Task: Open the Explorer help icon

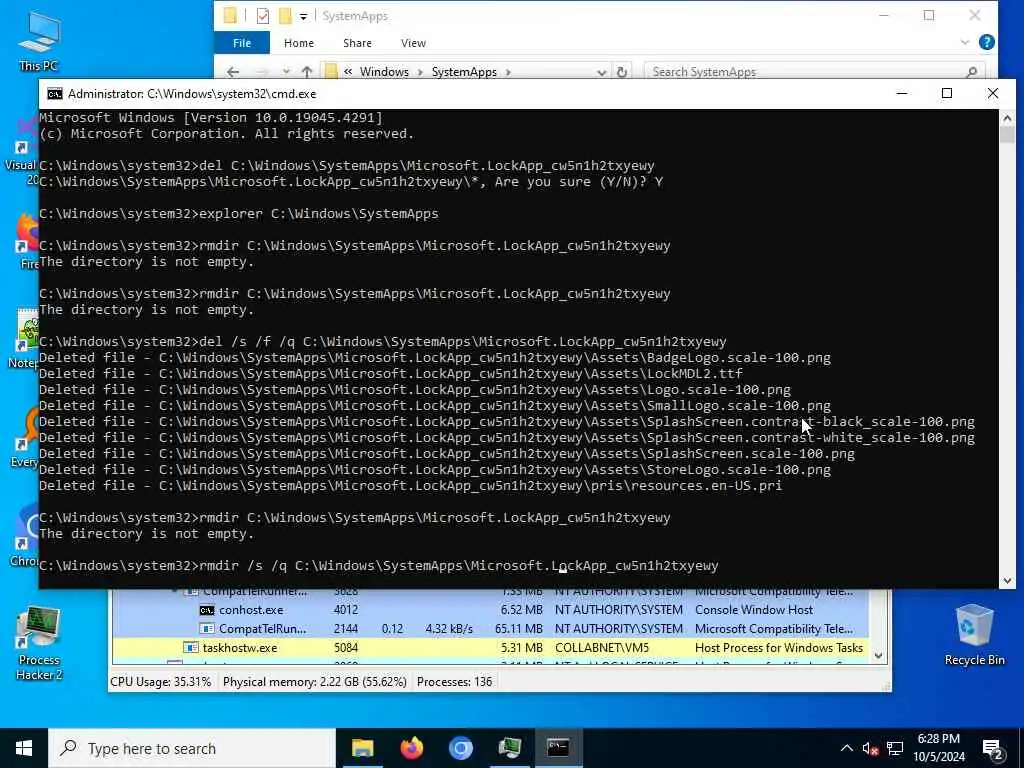Action: click(x=987, y=42)
